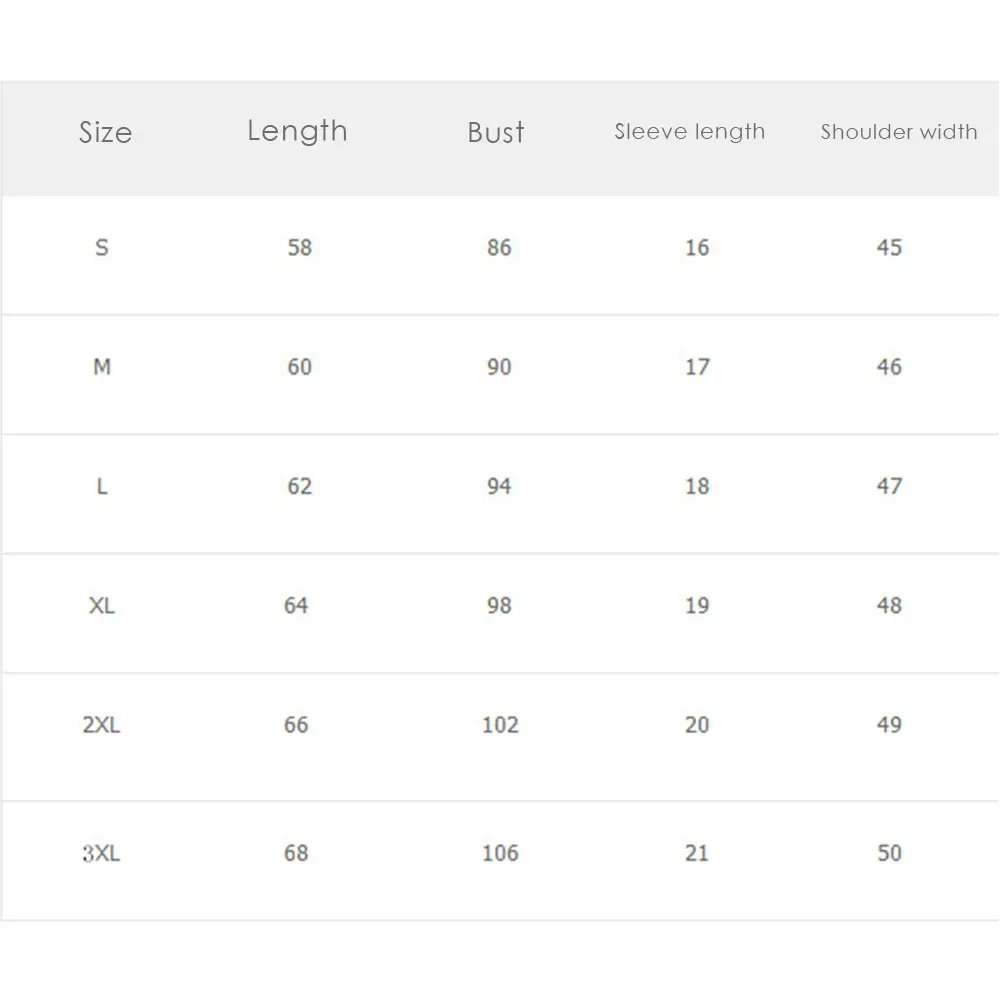Select the length value 68
This screenshot has width=1001, height=1001.
coord(296,853)
